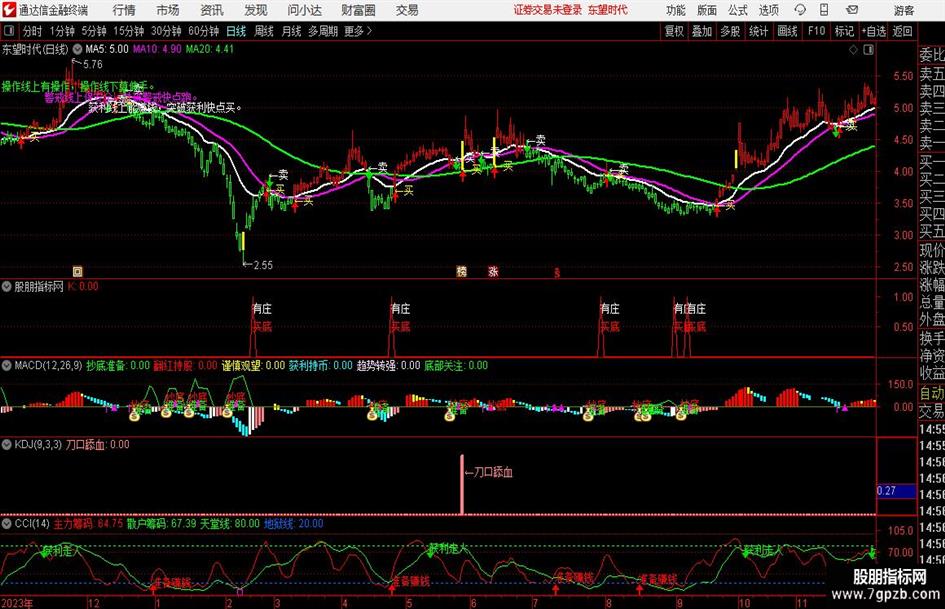Switch to the 分时 chart tab
The width and height of the screenshot is (945, 609).
[x=33, y=31]
